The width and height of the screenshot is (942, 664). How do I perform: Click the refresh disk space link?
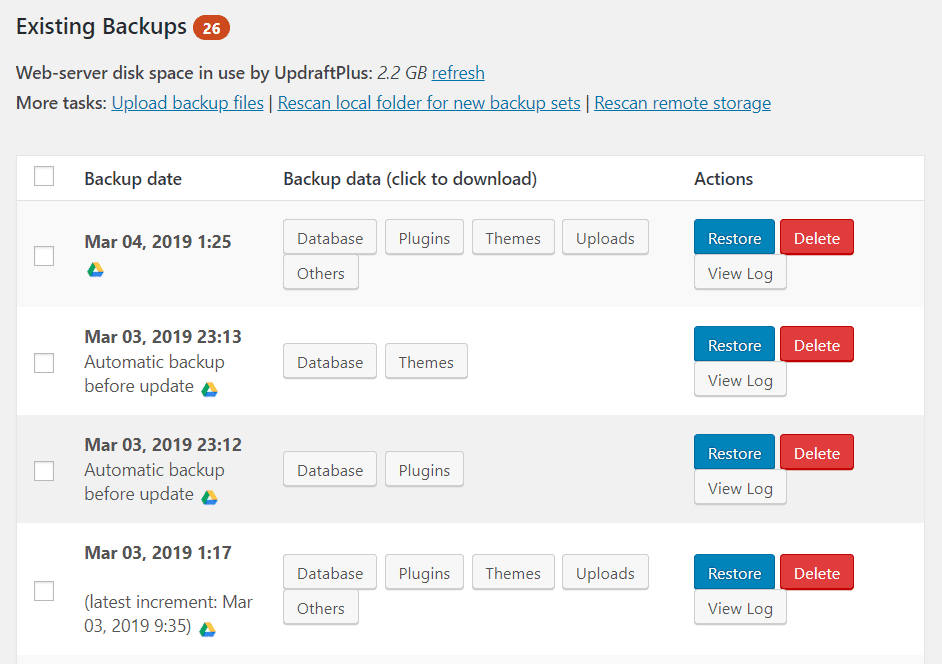(458, 73)
